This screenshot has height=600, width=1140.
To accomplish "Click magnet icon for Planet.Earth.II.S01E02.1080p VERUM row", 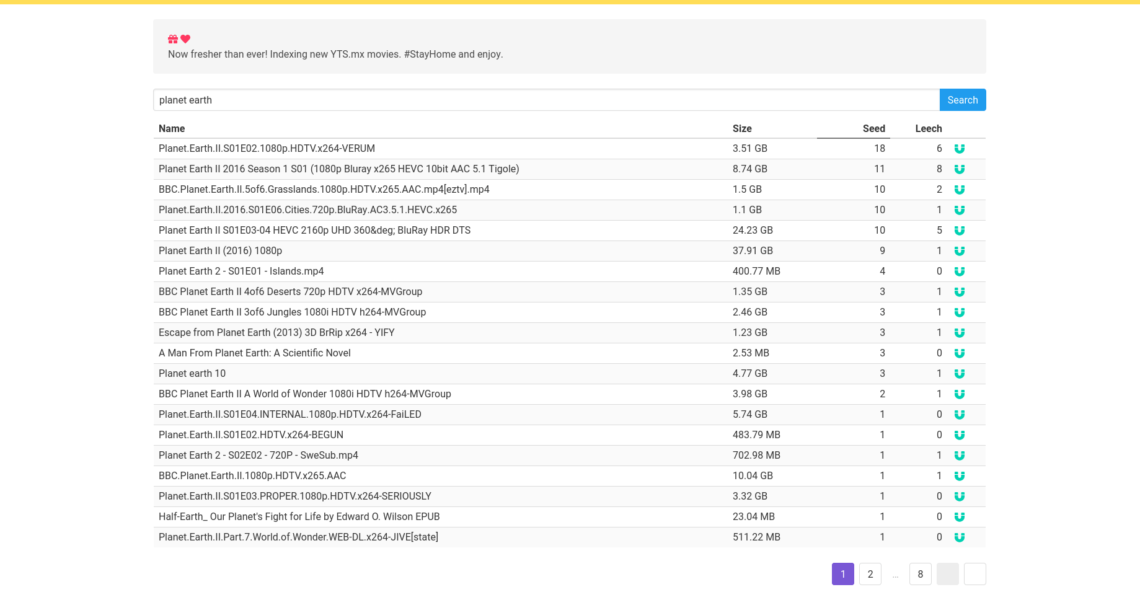I will pos(959,149).
